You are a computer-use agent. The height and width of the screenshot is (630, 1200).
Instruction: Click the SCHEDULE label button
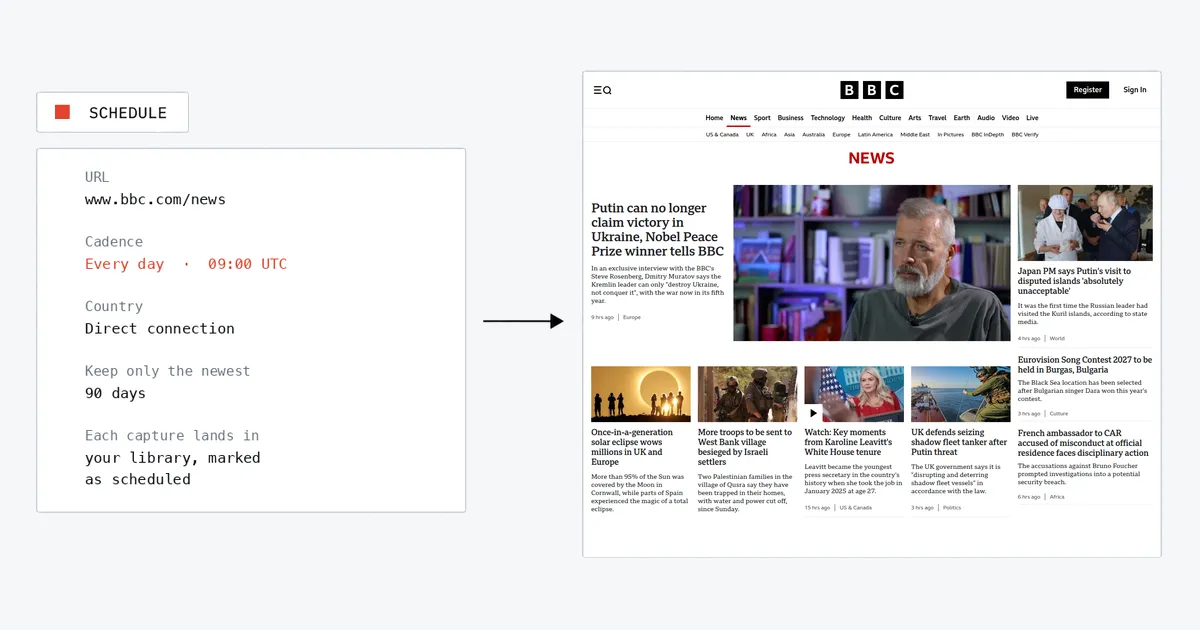tap(112, 113)
